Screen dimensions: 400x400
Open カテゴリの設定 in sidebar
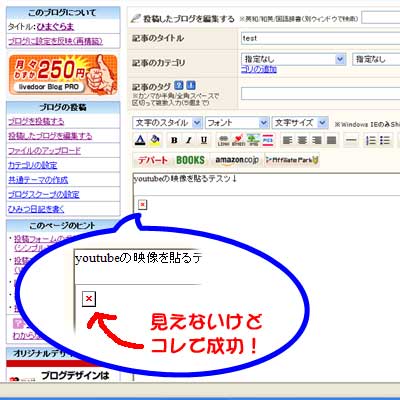click(x=33, y=165)
